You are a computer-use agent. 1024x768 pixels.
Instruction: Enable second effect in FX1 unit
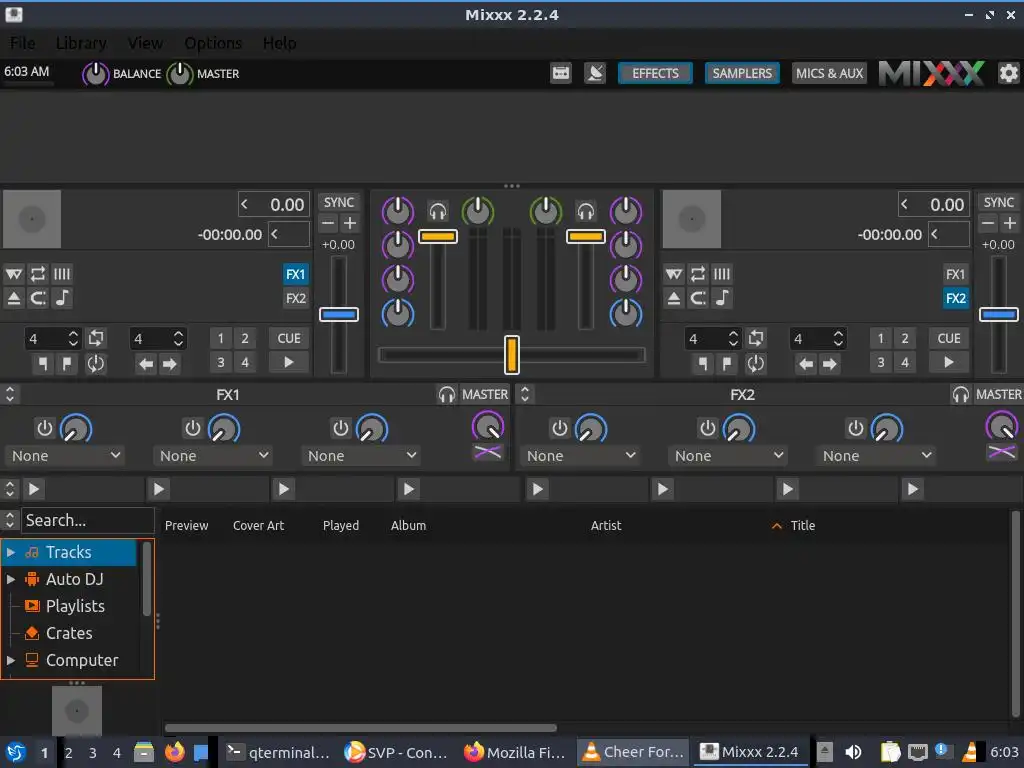pyautogui.click(x=193, y=428)
